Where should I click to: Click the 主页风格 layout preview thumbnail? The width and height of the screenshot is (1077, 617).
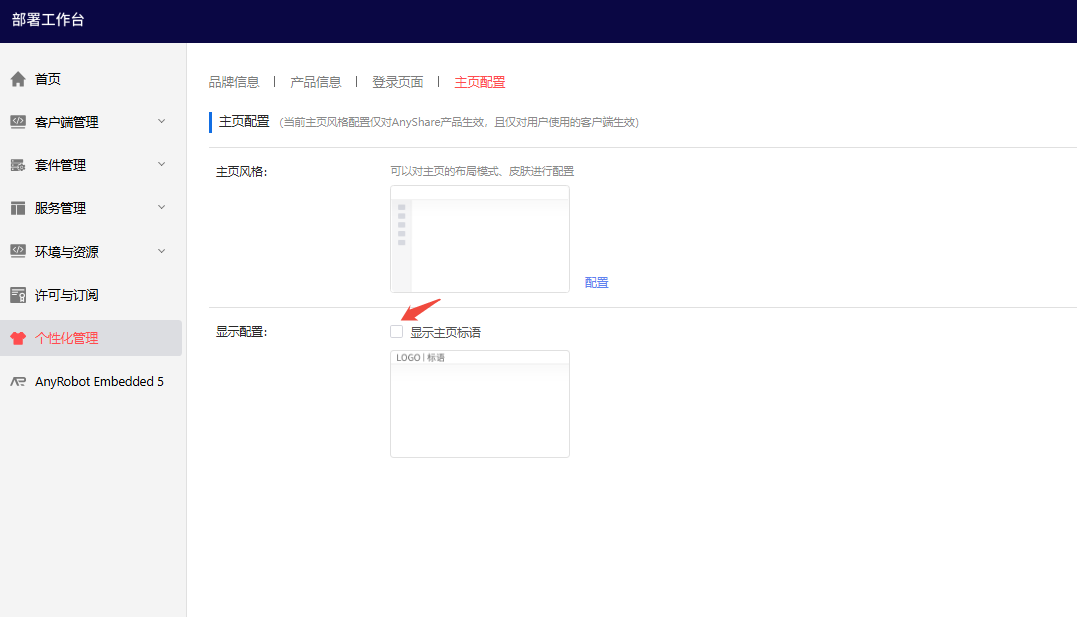[480, 239]
